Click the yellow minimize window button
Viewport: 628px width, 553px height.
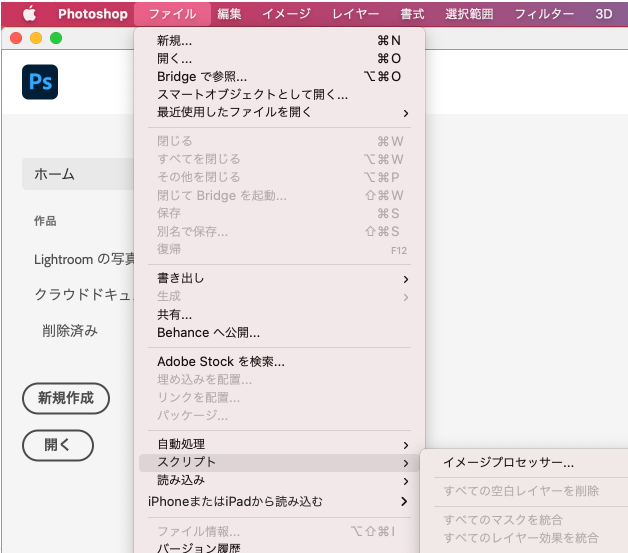(36, 38)
